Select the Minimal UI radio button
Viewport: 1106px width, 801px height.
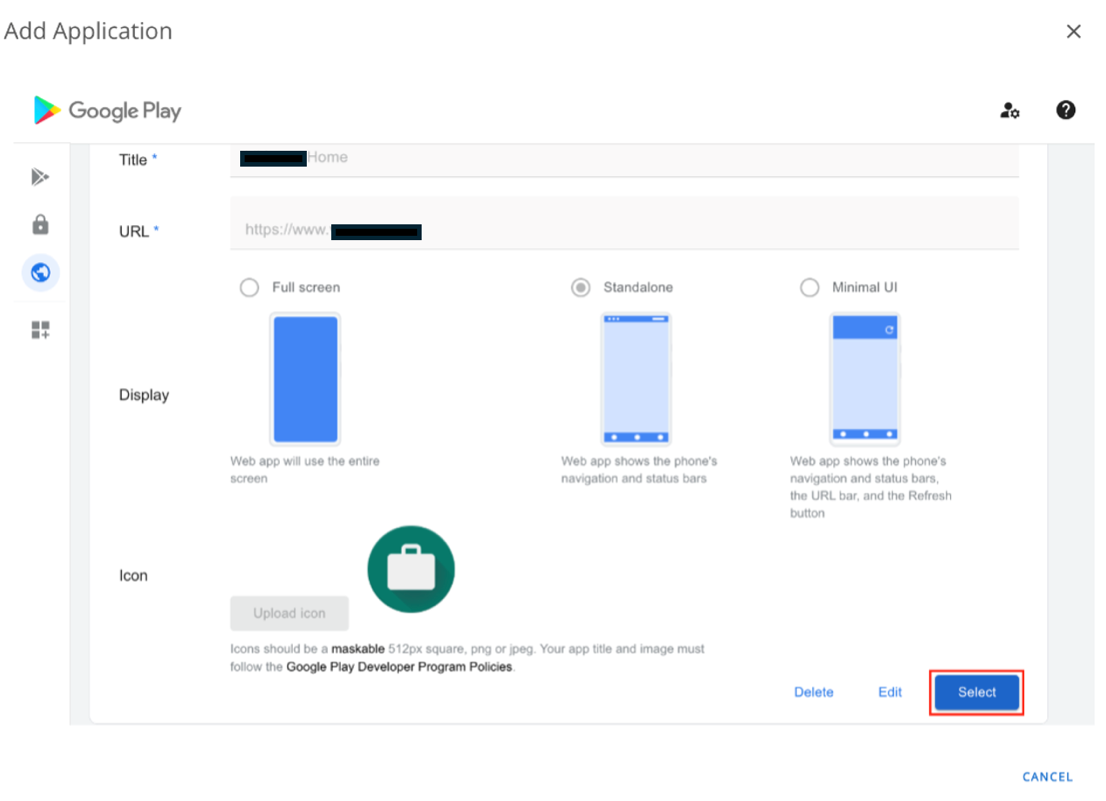pos(809,288)
